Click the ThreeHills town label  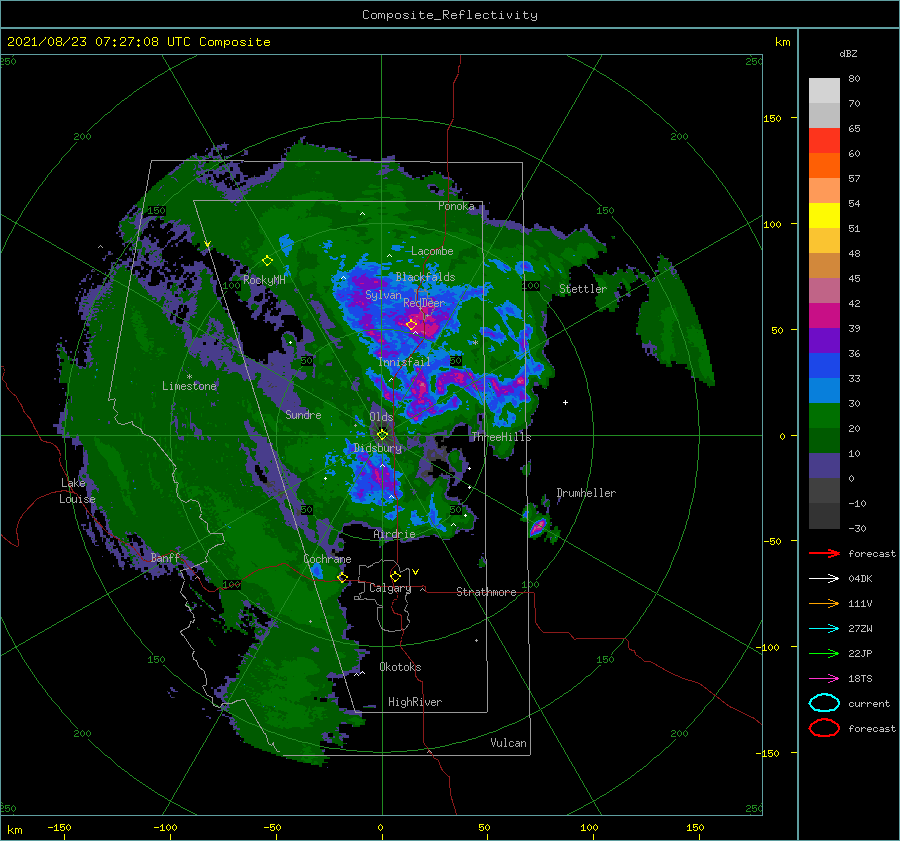[x=501, y=437]
